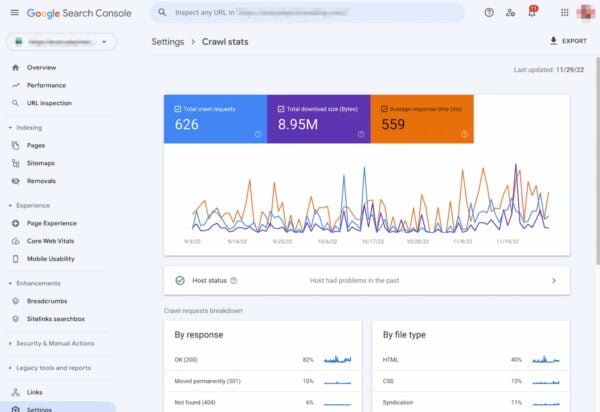Expand the Security & Manual Actions section

coord(9,343)
